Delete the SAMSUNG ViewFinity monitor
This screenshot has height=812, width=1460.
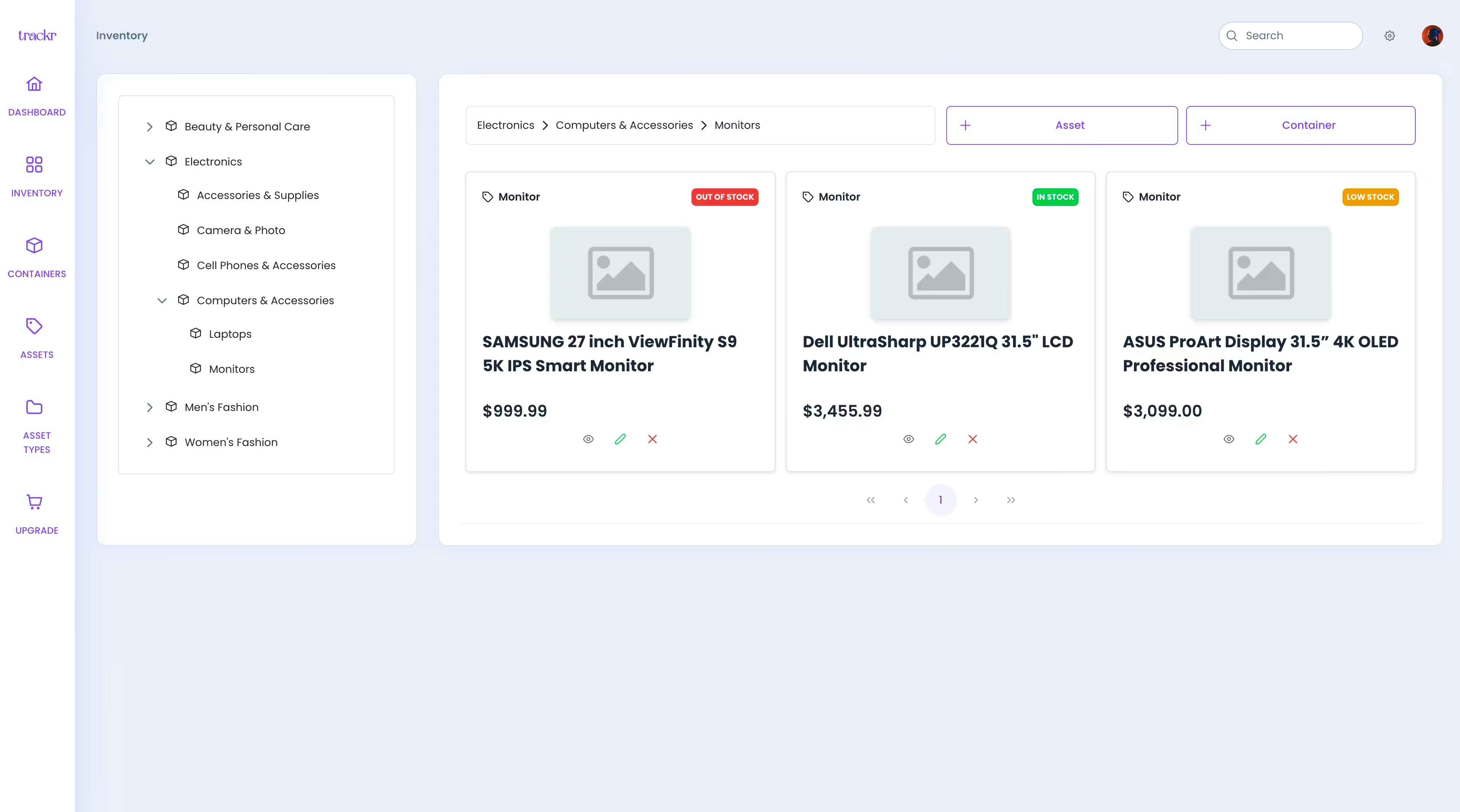[652, 439]
